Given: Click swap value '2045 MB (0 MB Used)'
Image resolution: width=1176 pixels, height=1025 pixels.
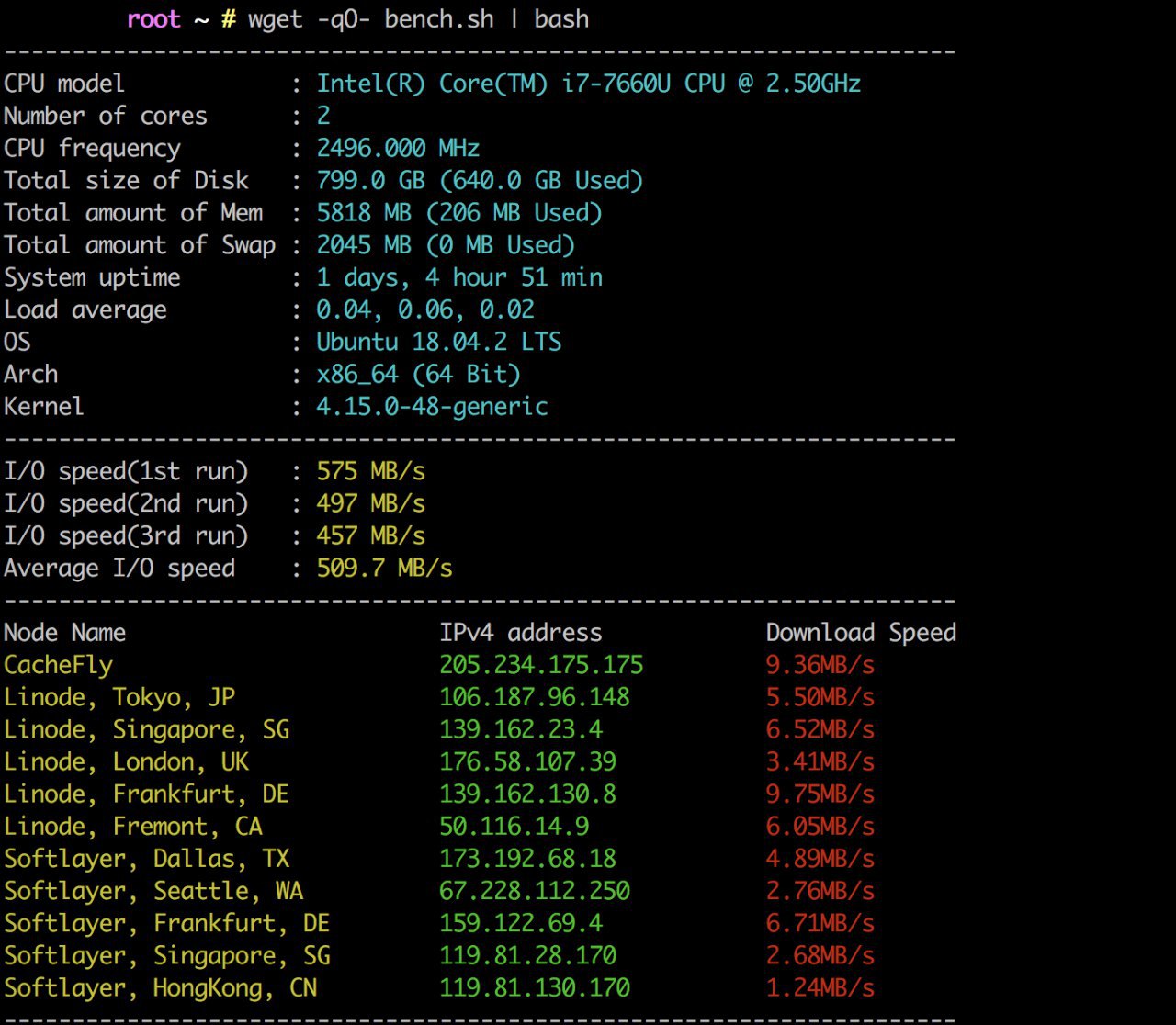Looking at the screenshot, I should coord(446,244).
